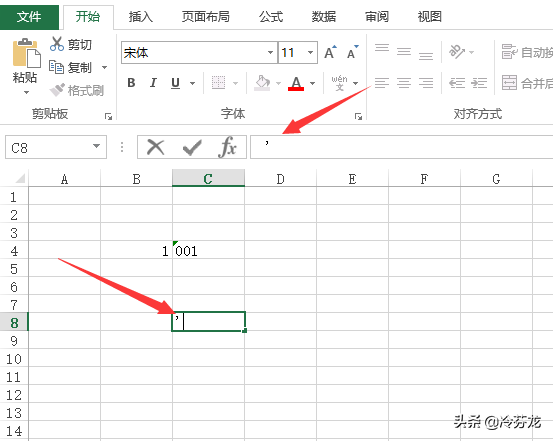Open the underline style dropdown arrow
The height and width of the screenshot is (441, 553).
pos(193,83)
